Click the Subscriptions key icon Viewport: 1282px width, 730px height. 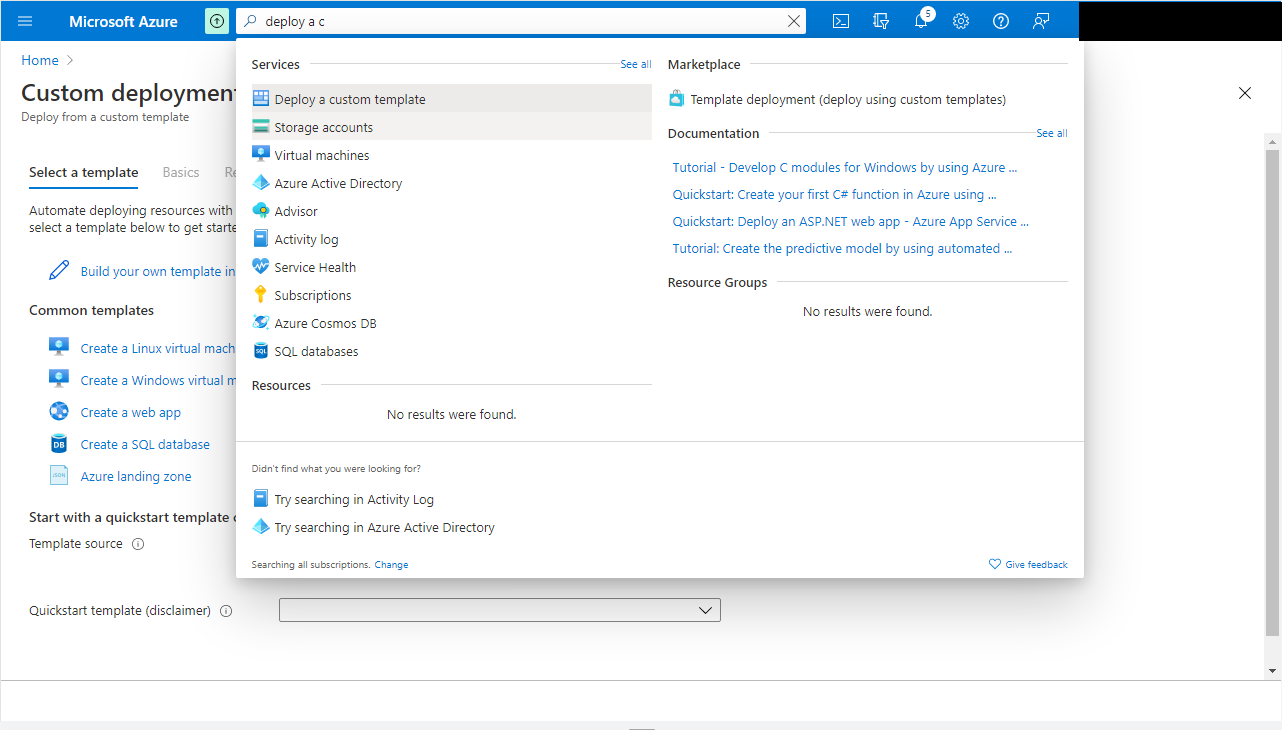coord(261,295)
